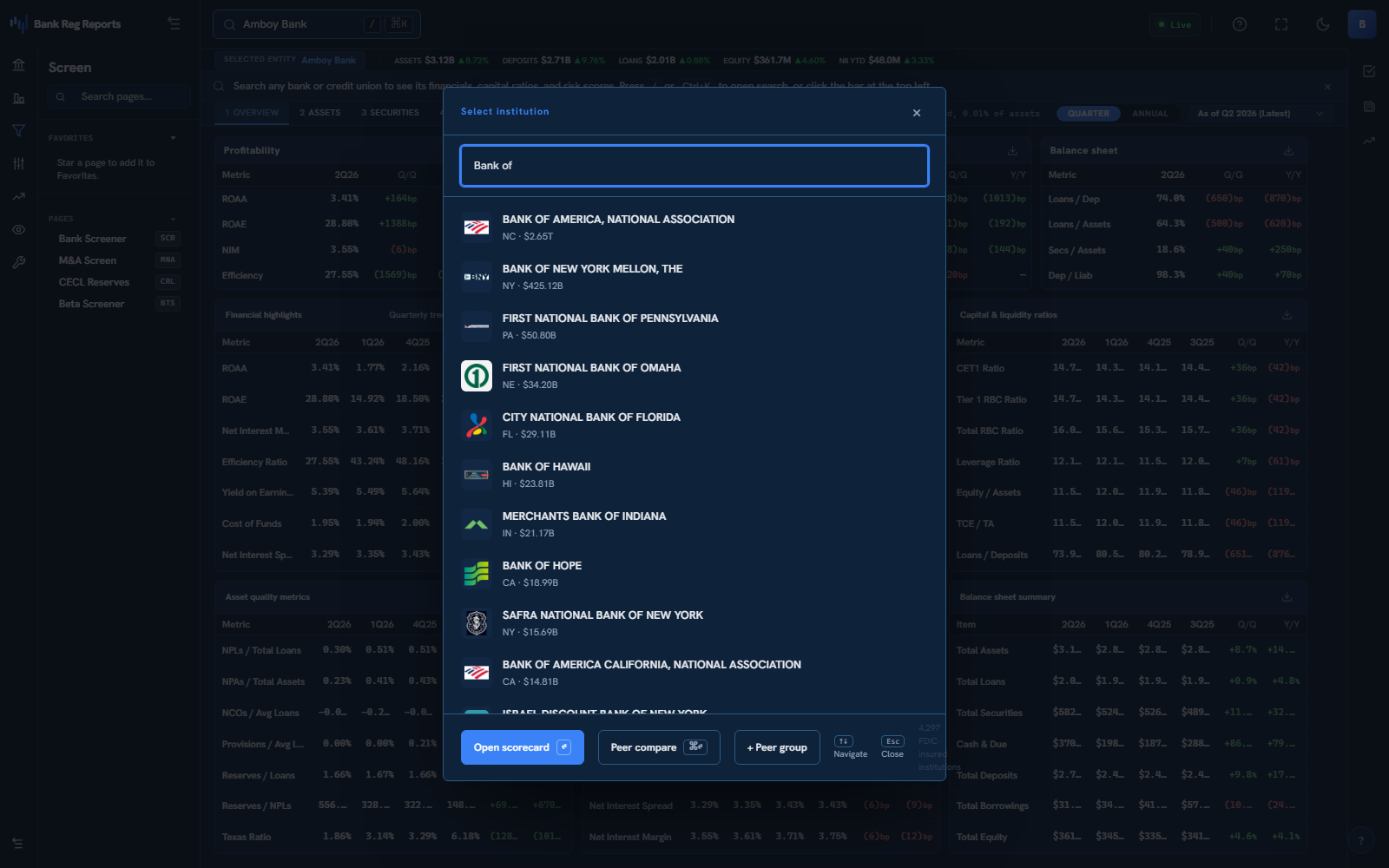The image size is (1389, 868).
Task: Click the top Amboy Bank search bar
Action: click(317, 24)
